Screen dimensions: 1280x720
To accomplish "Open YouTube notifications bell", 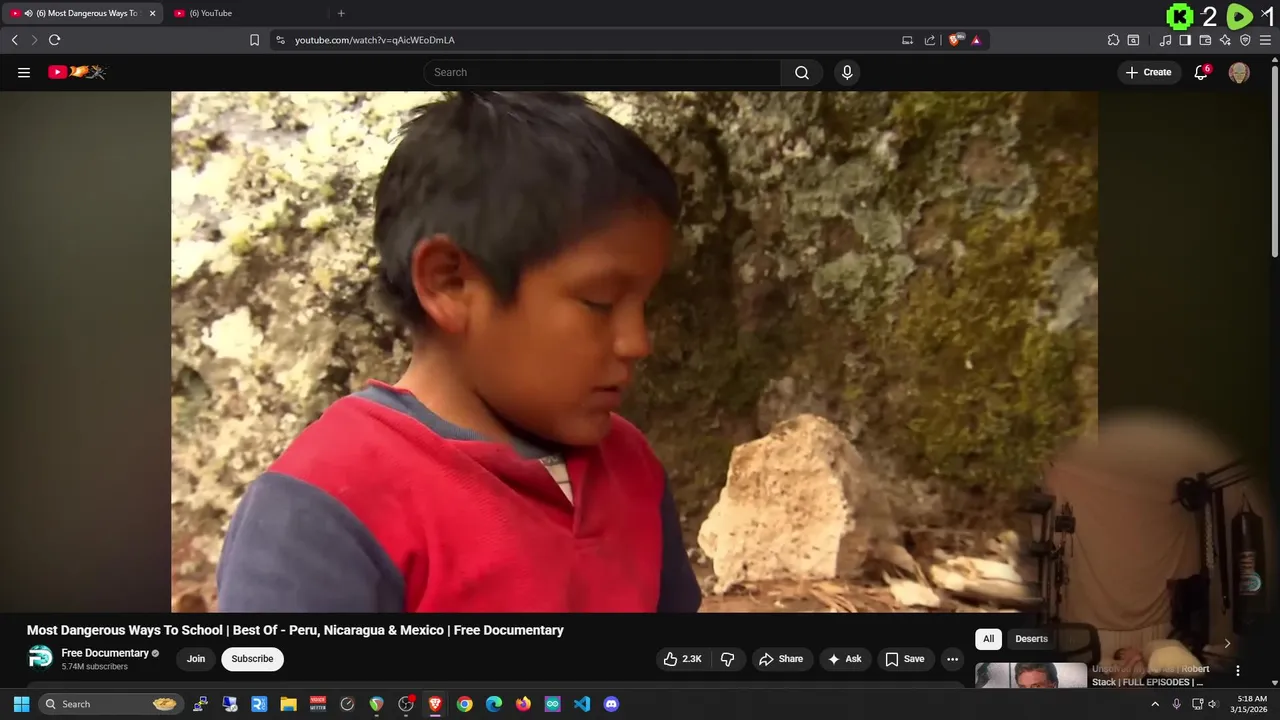I will [1201, 72].
